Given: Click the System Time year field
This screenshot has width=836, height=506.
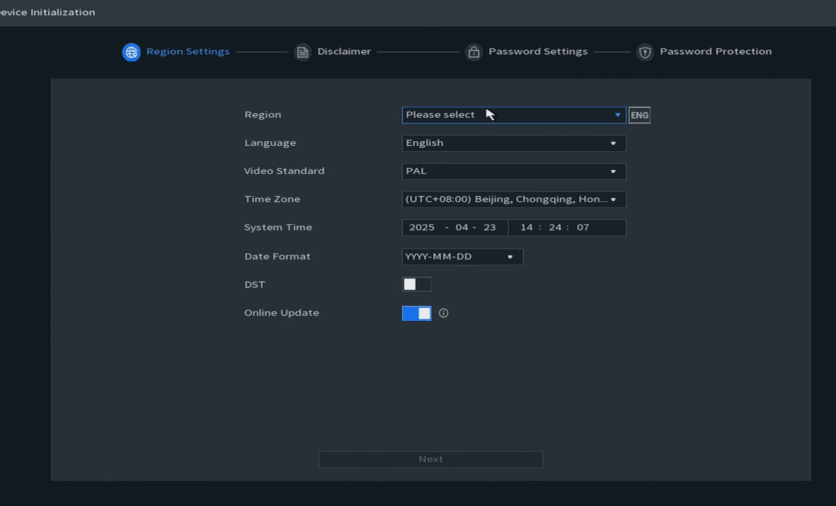Looking at the screenshot, I should (x=422, y=228).
